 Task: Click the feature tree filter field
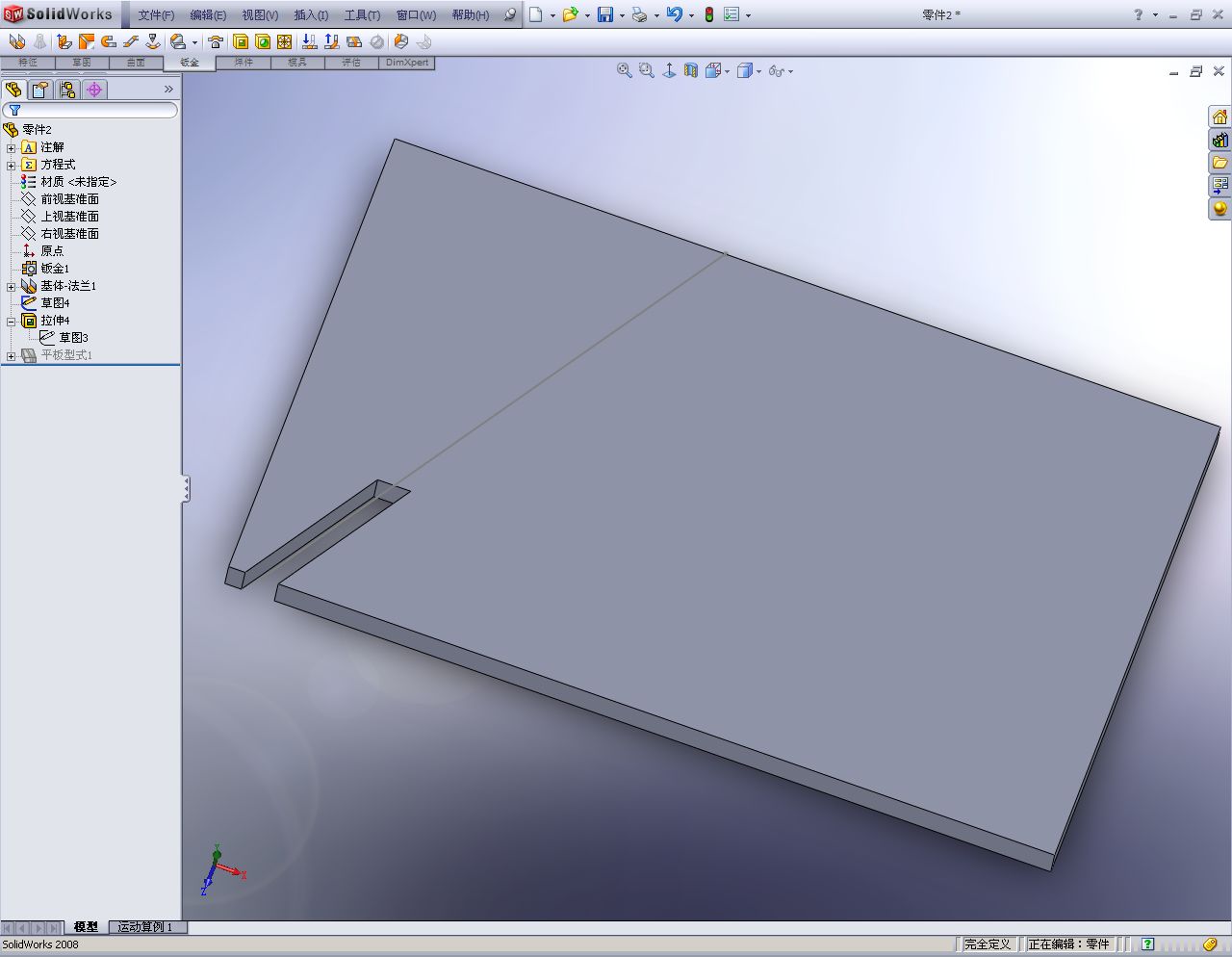[x=90, y=111]
